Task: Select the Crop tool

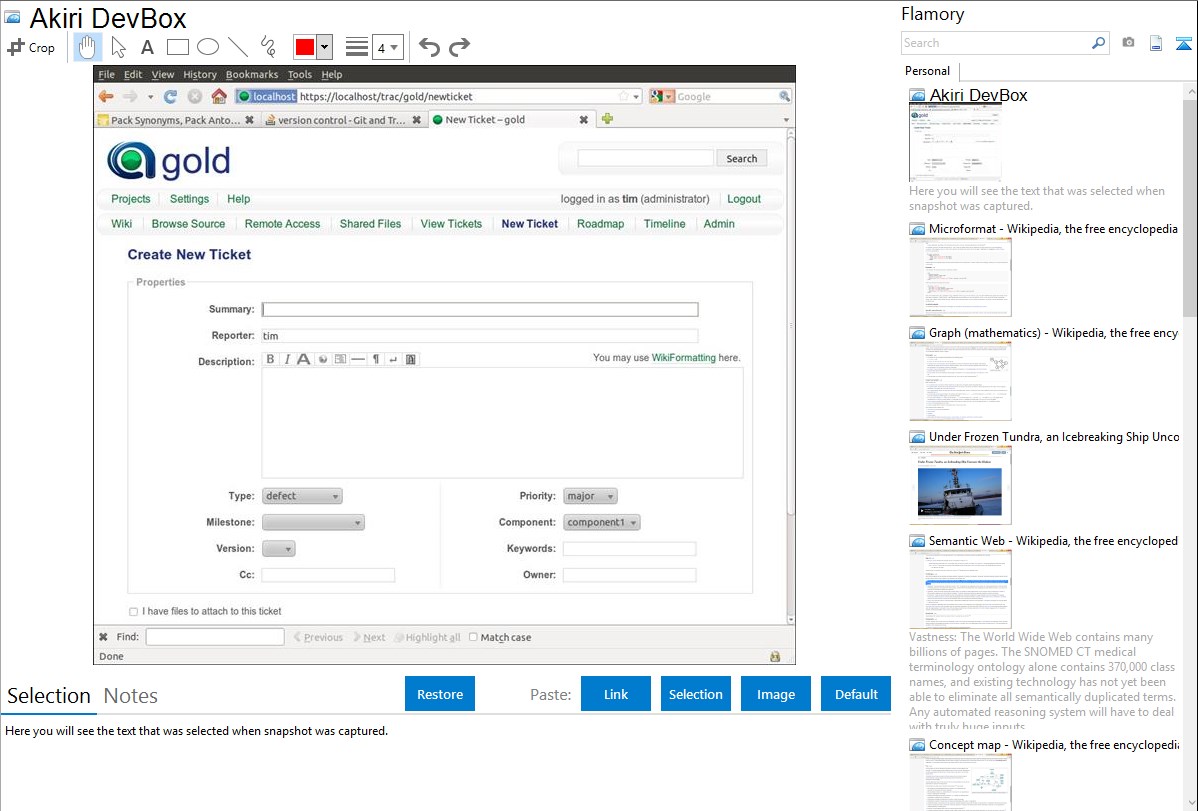Action: (31, 47)
